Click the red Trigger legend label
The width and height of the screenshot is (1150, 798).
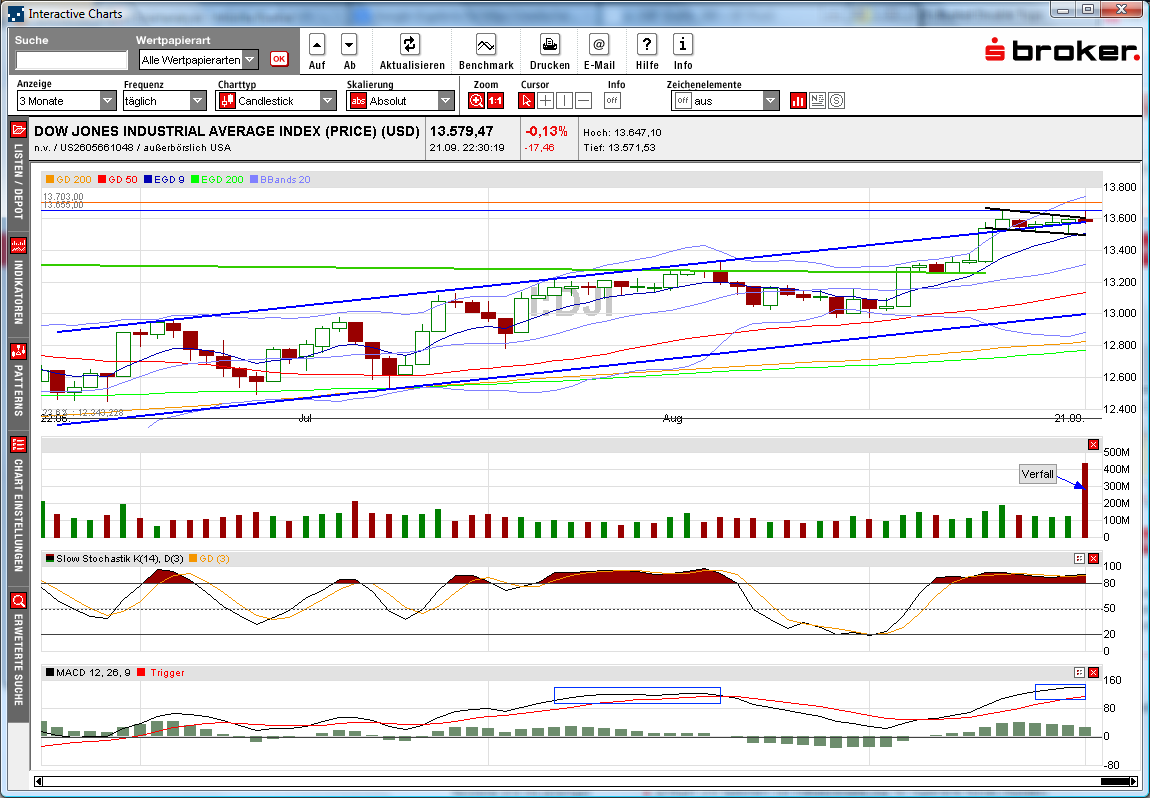click(x=167, y=673)
